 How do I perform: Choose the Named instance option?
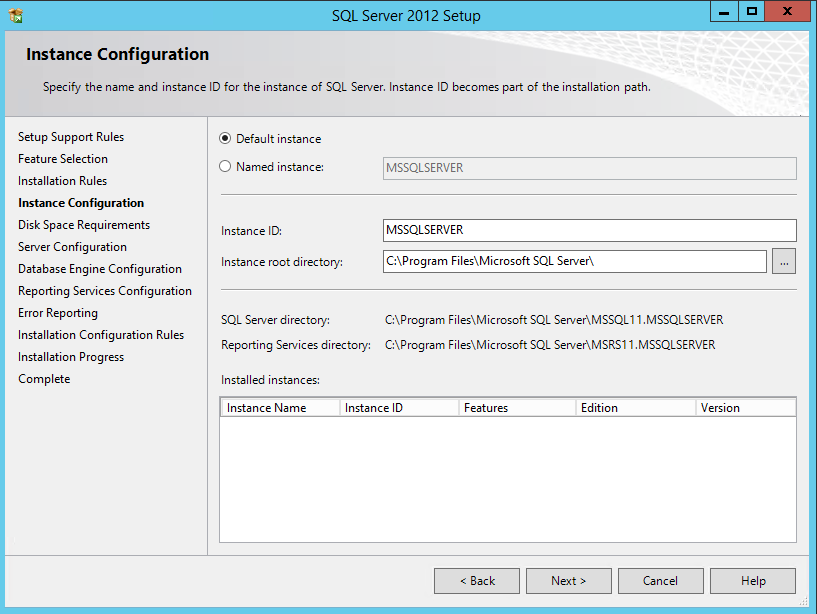[226, 167]
